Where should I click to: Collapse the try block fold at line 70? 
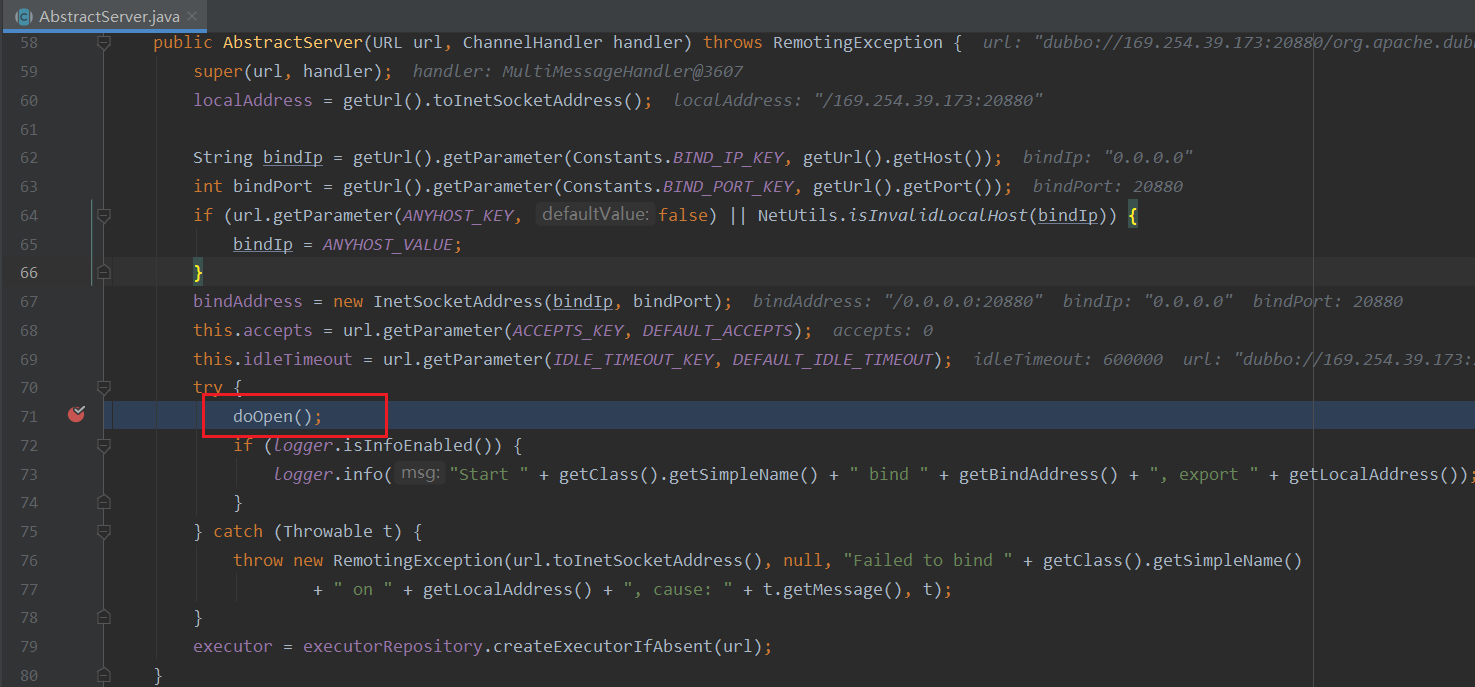(x=103, y=387)
